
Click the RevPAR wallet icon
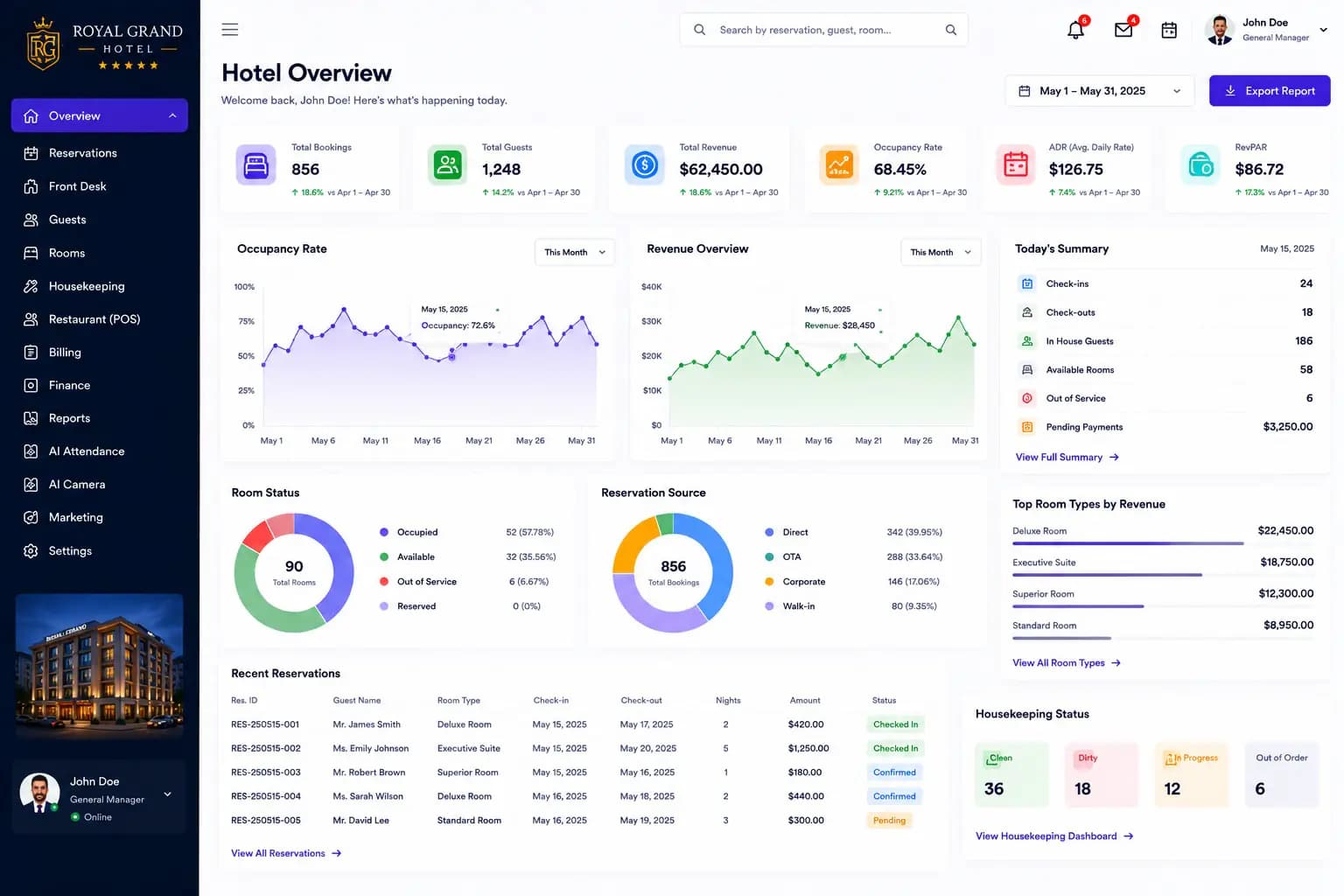(1200, 164)
